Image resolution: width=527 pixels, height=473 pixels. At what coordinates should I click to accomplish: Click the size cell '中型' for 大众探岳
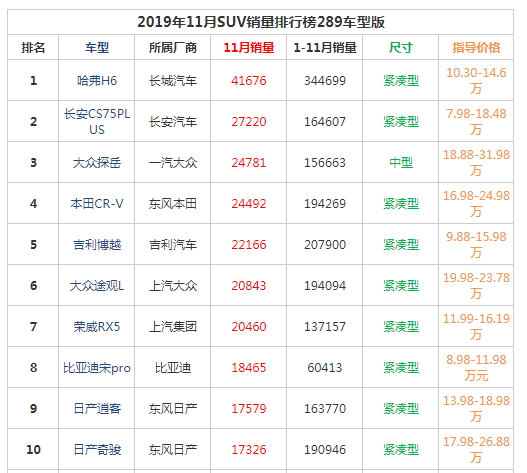point(401,163)
